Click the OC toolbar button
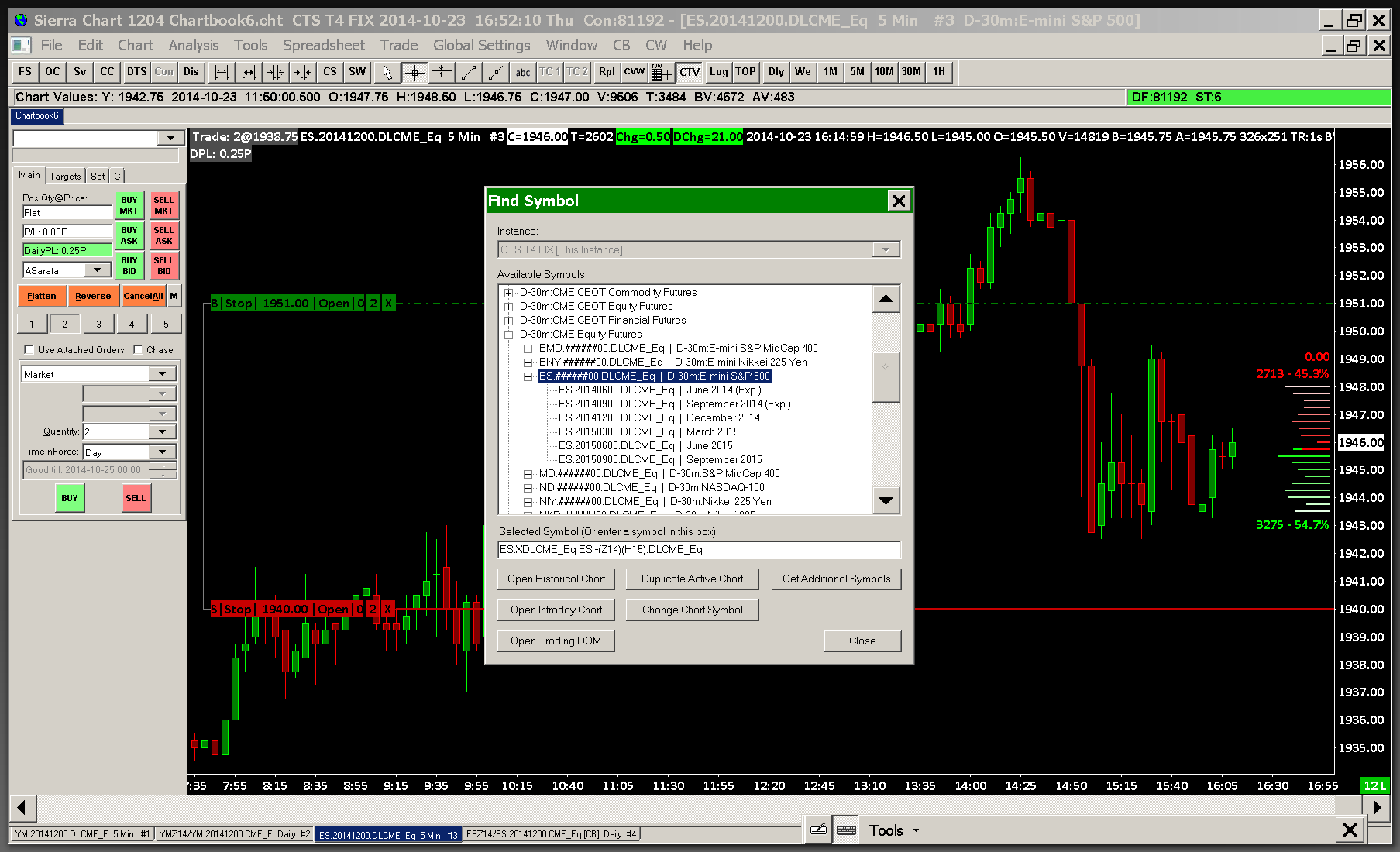This screenshot has width=1400, height=852. [x=52, y=72]
